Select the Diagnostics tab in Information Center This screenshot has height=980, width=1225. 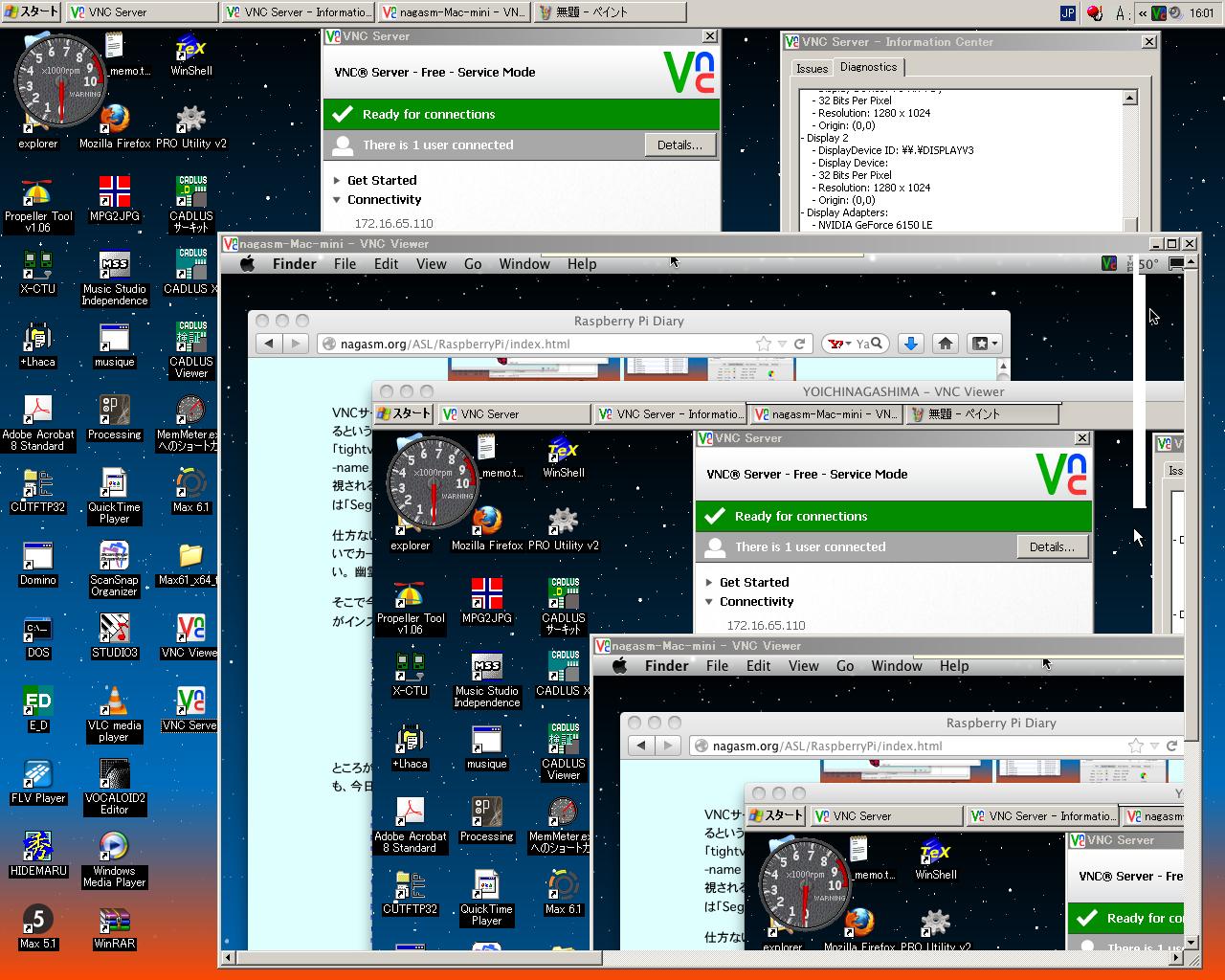click(868, 67)
